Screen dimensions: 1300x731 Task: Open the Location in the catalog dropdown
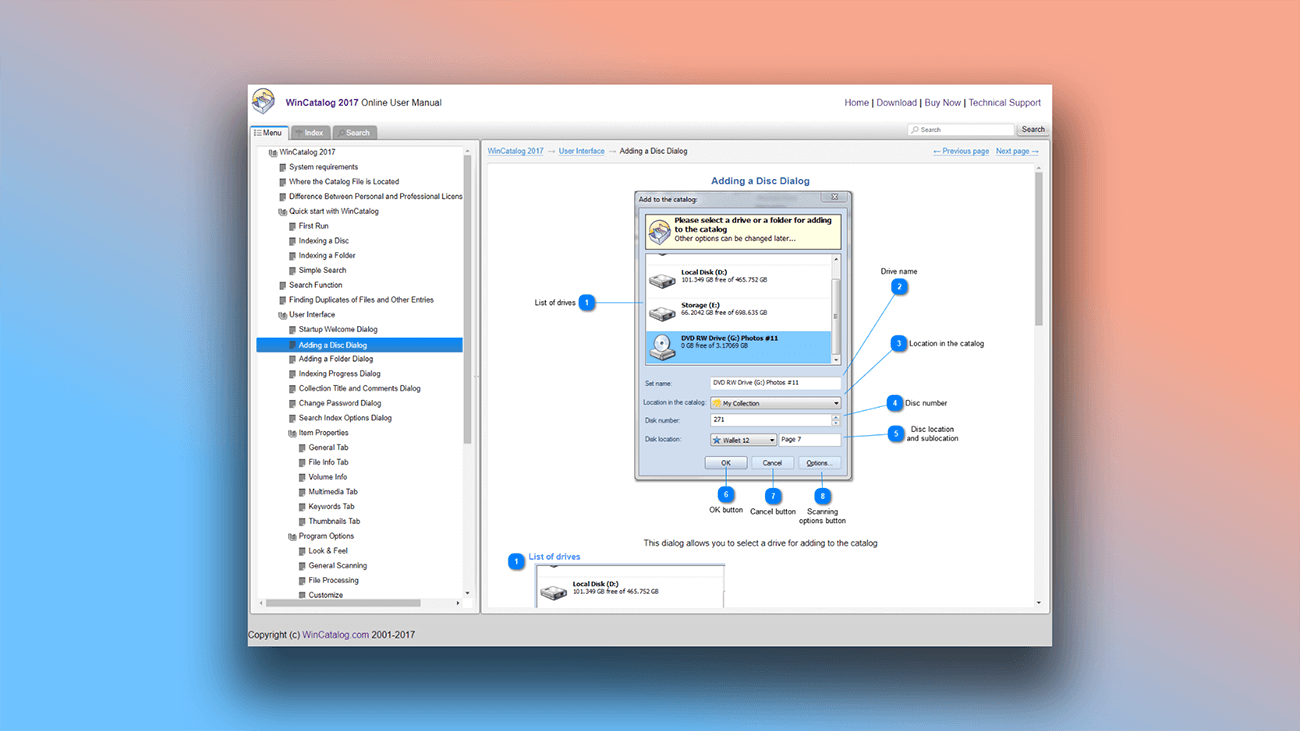(835, 402)
